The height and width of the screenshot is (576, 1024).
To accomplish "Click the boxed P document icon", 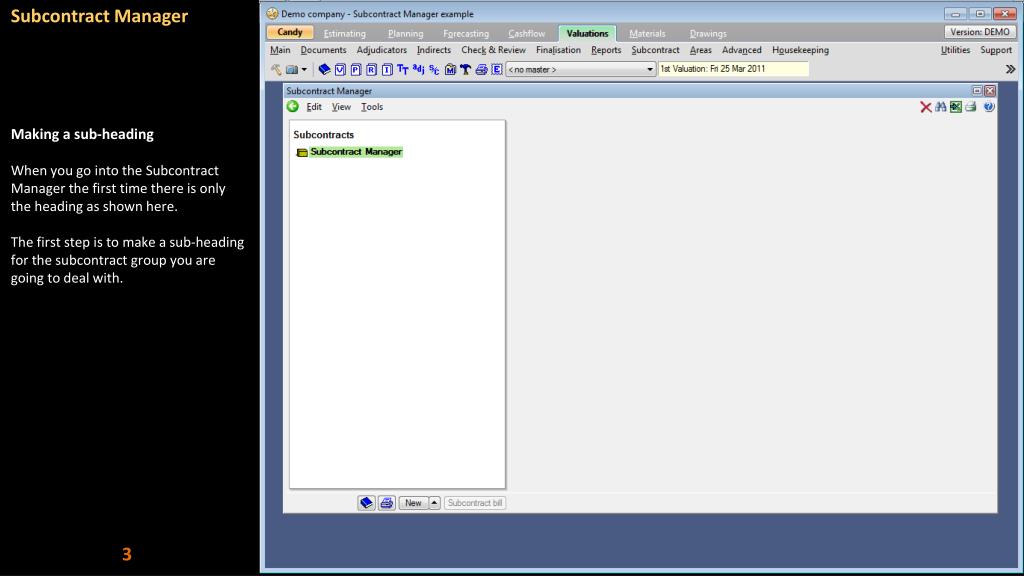I will pos(356,69).
